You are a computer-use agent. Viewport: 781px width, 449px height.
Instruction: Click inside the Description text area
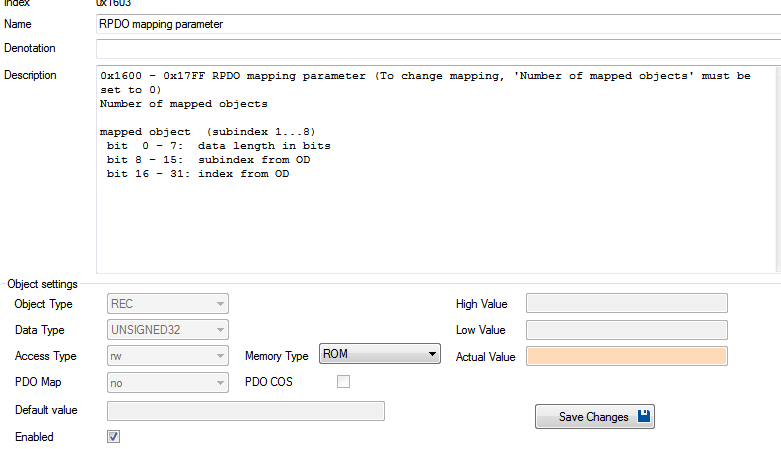coord(436,169)
